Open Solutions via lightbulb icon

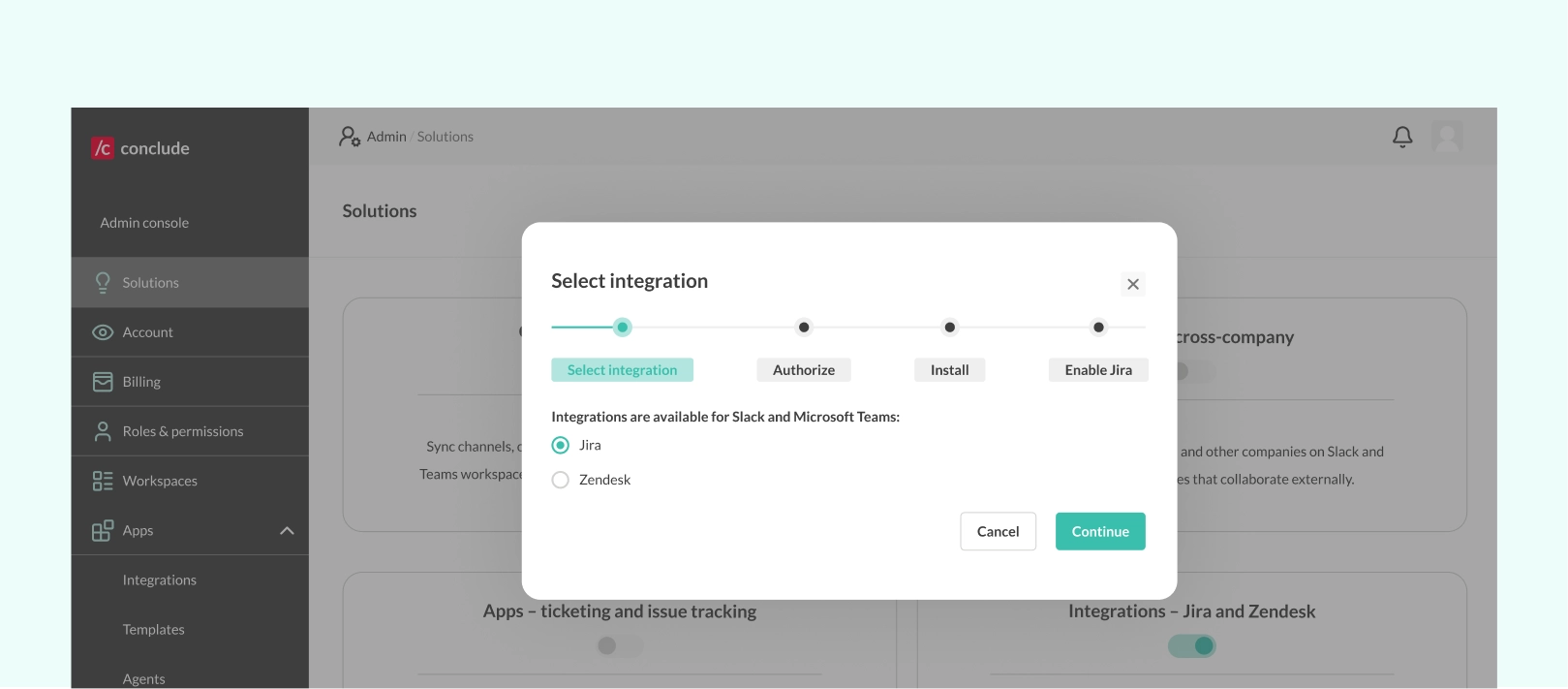[x=103, y=282]
